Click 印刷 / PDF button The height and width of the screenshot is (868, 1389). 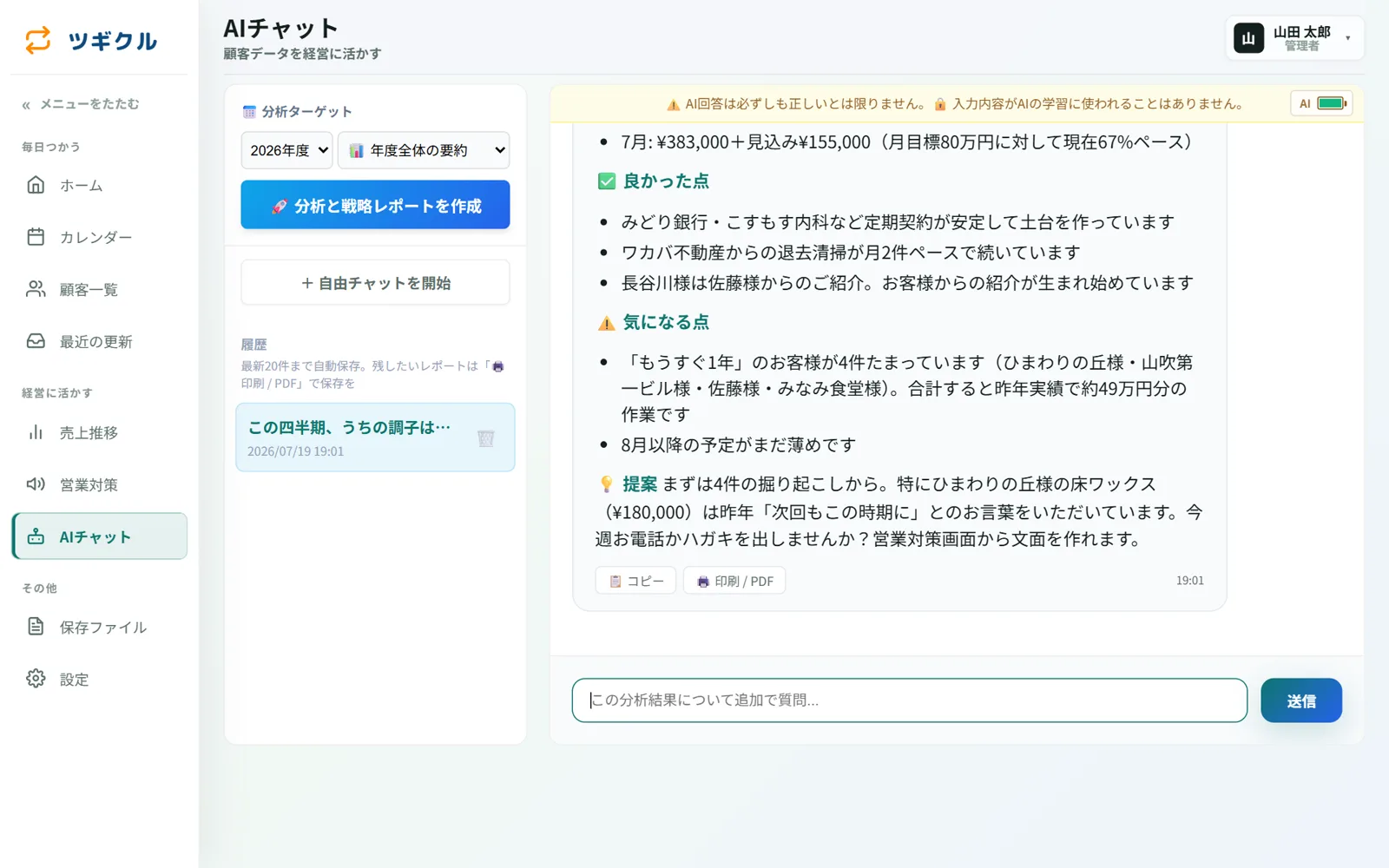click(x=734, y=581)
